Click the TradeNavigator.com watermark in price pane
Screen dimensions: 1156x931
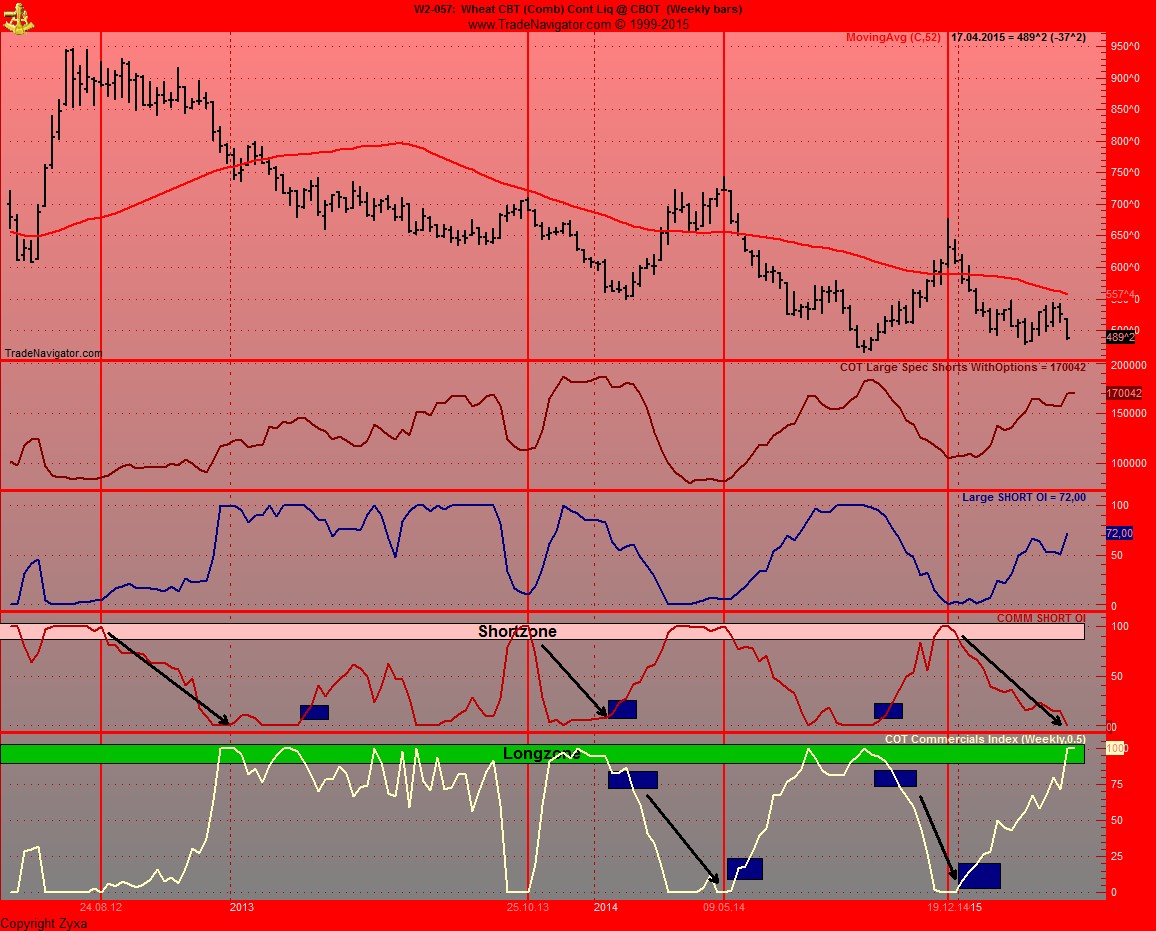click(53, 353)
